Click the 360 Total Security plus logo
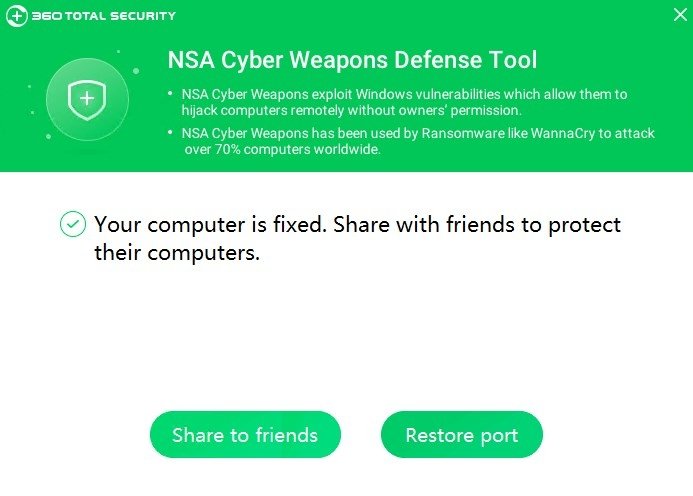Screen dimensions: 693x496 (16, 16)
